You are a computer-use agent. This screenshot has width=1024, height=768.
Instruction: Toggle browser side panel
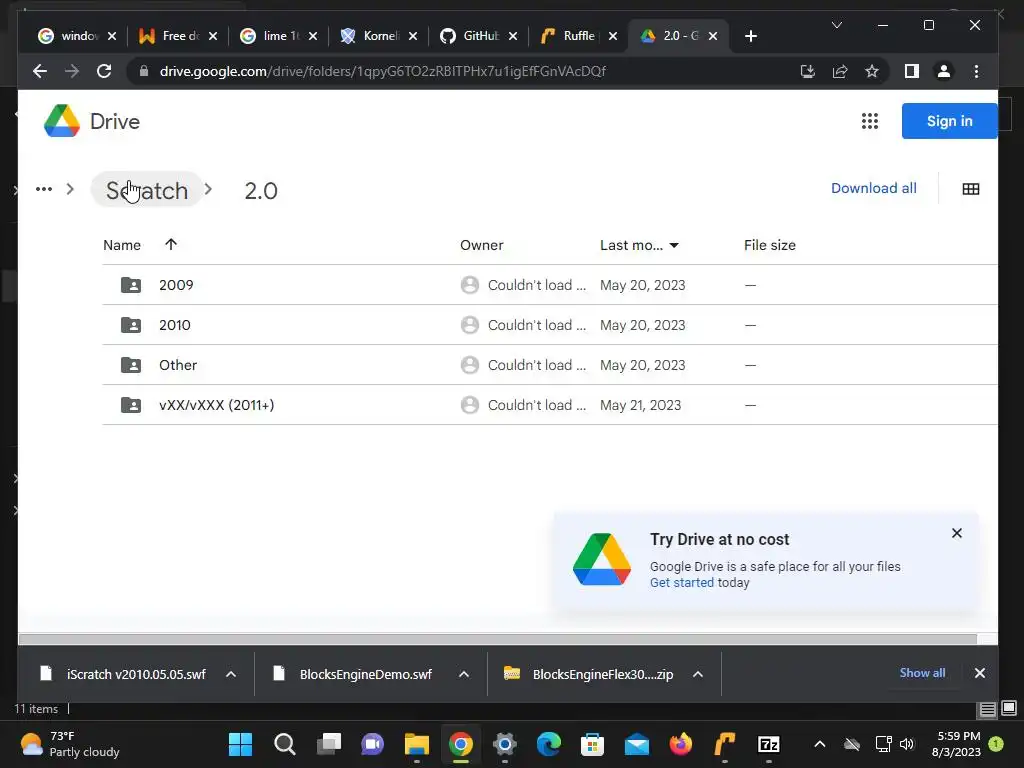(x=912, y=71)
